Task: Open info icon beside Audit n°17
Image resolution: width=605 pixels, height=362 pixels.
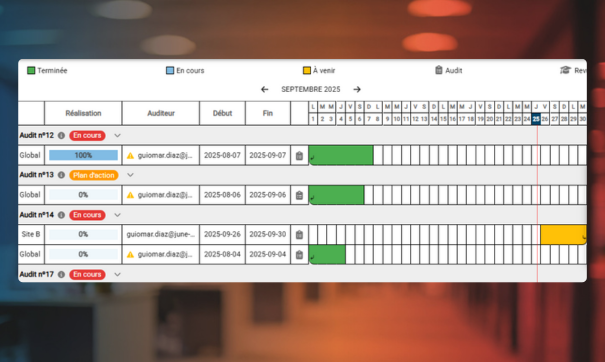Action: (x=61, y=274)
